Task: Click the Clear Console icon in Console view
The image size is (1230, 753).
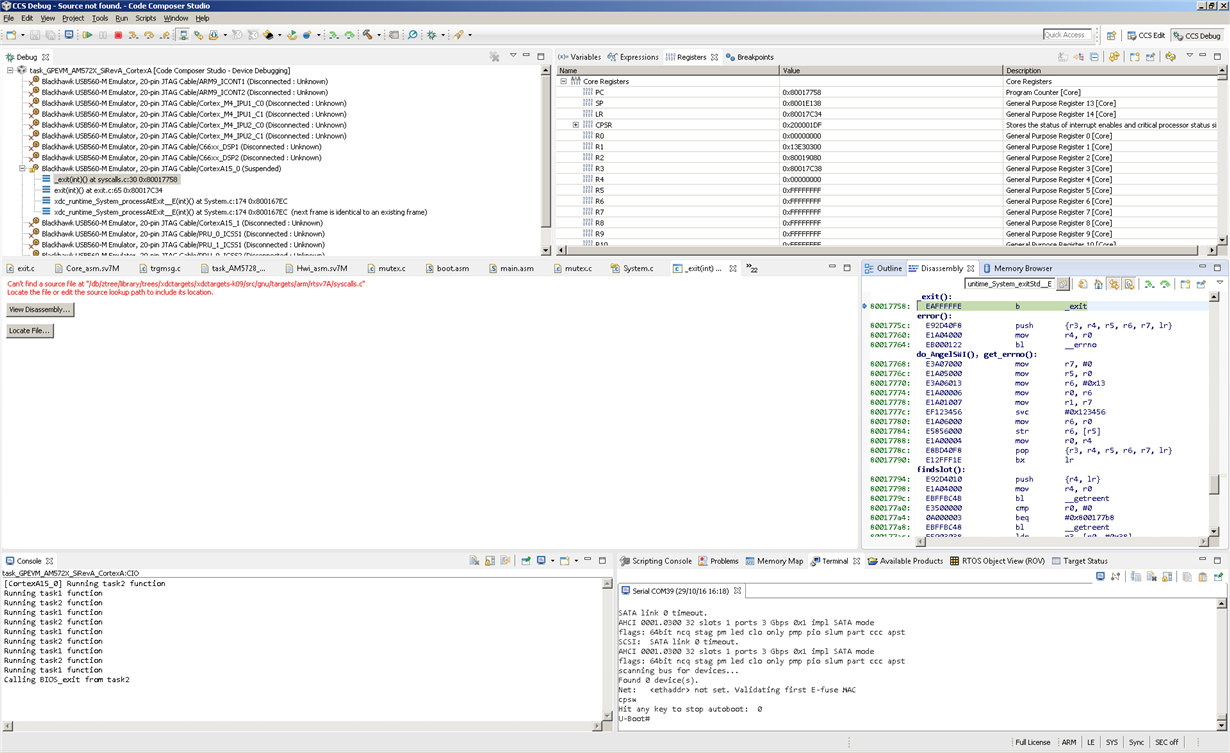Action: pos(474,561)
